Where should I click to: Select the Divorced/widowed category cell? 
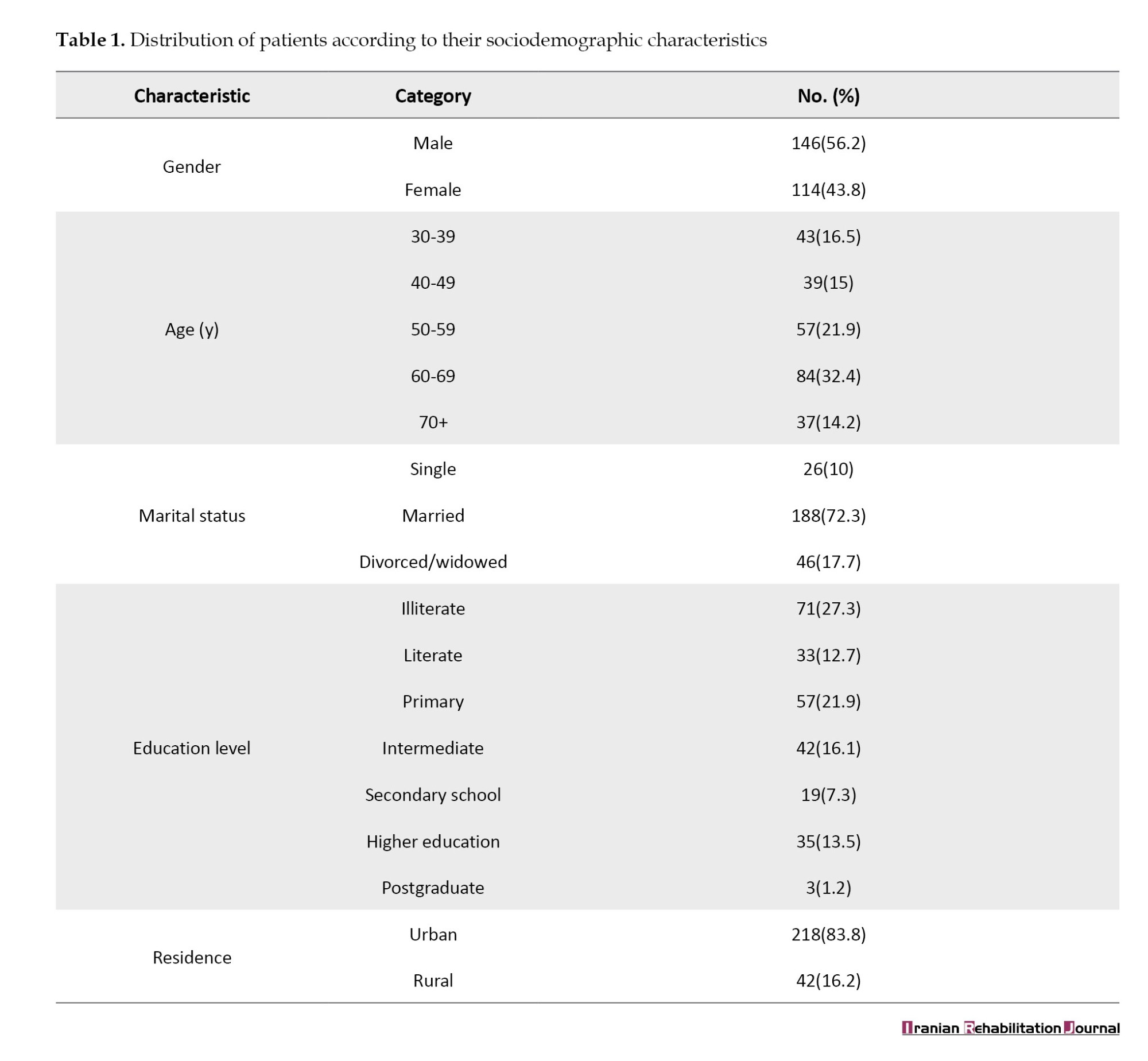[x=433, y=562]
